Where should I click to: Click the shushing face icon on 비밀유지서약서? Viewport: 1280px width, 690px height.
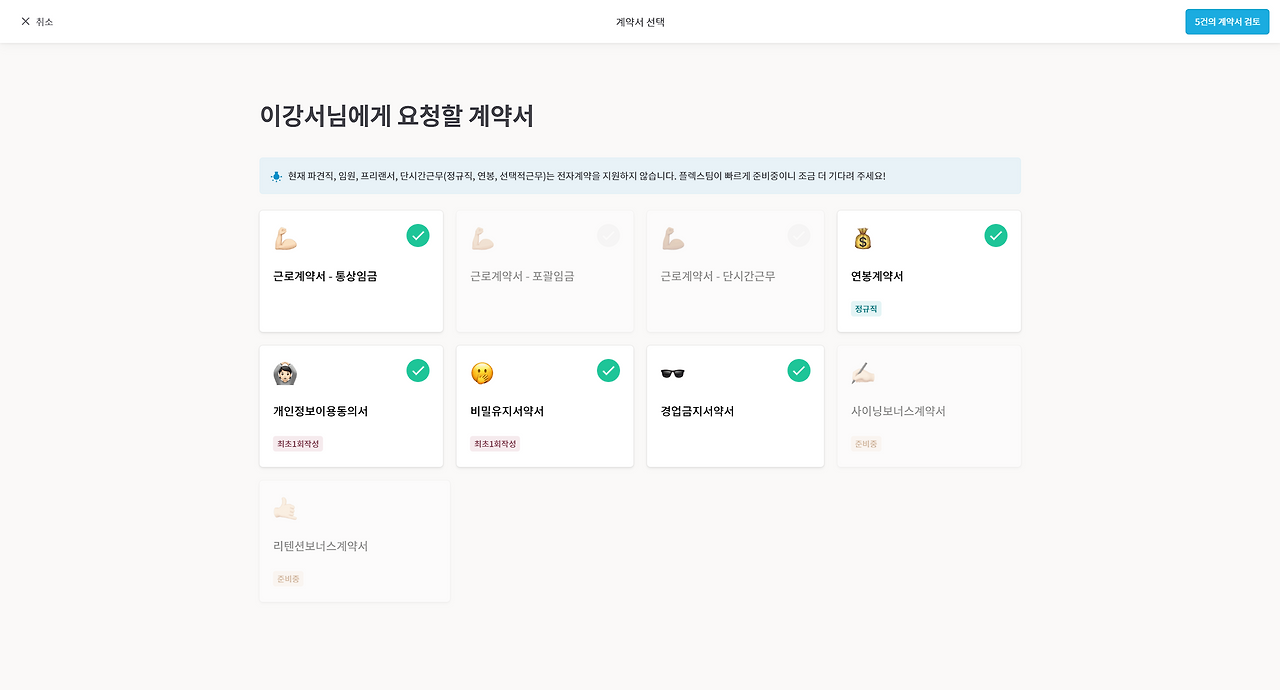482,374
